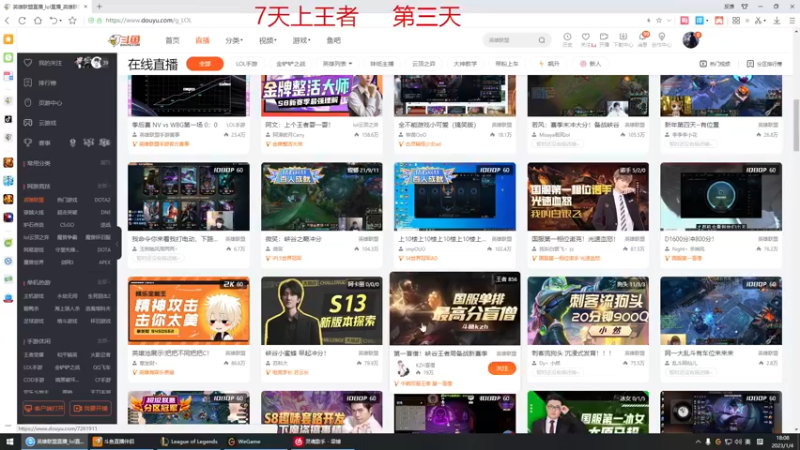Open 分区排行榜 link at top right
Viewport: 800px width, 450px height.
point(764,64)
